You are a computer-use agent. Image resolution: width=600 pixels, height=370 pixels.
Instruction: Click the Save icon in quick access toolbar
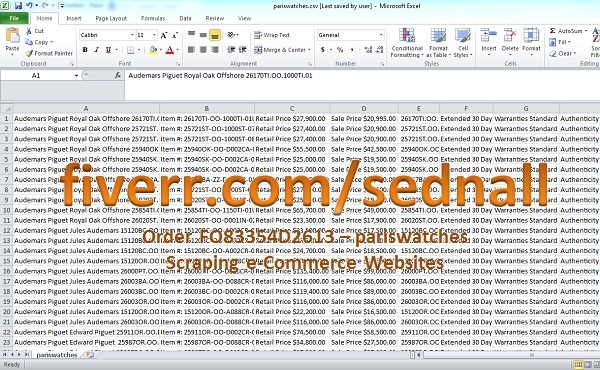(18, 6)
